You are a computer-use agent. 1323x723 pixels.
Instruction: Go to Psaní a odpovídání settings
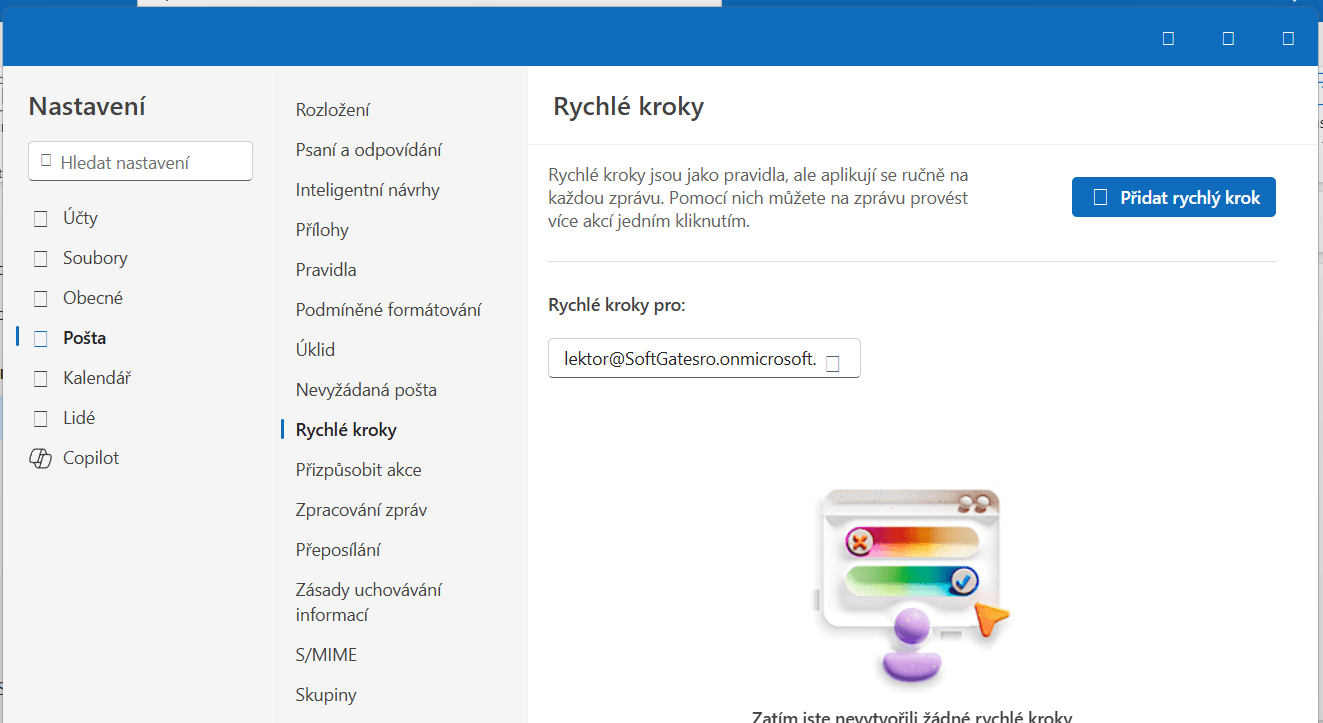(x=369, y=150)
